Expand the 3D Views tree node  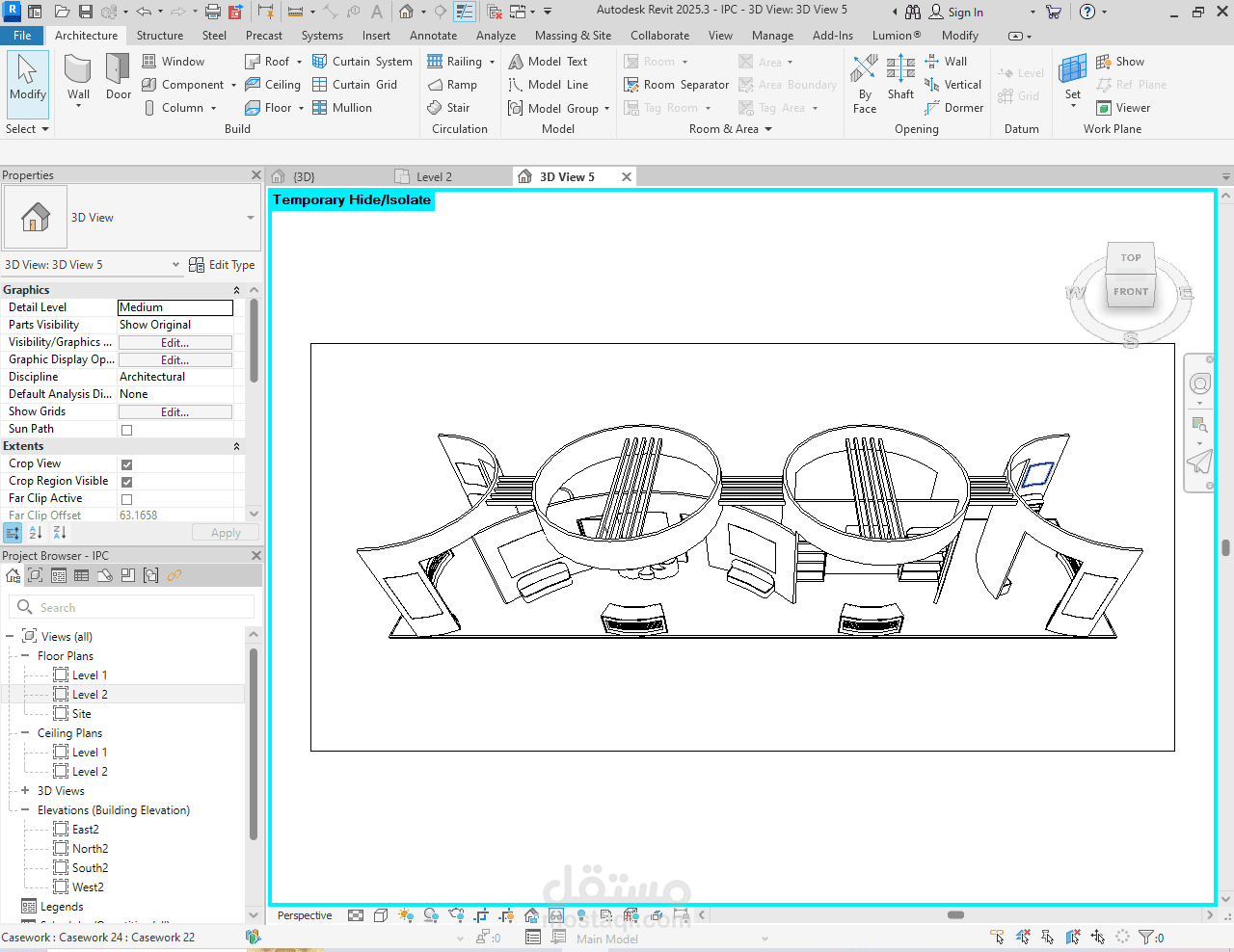click(x=25, y=791)
